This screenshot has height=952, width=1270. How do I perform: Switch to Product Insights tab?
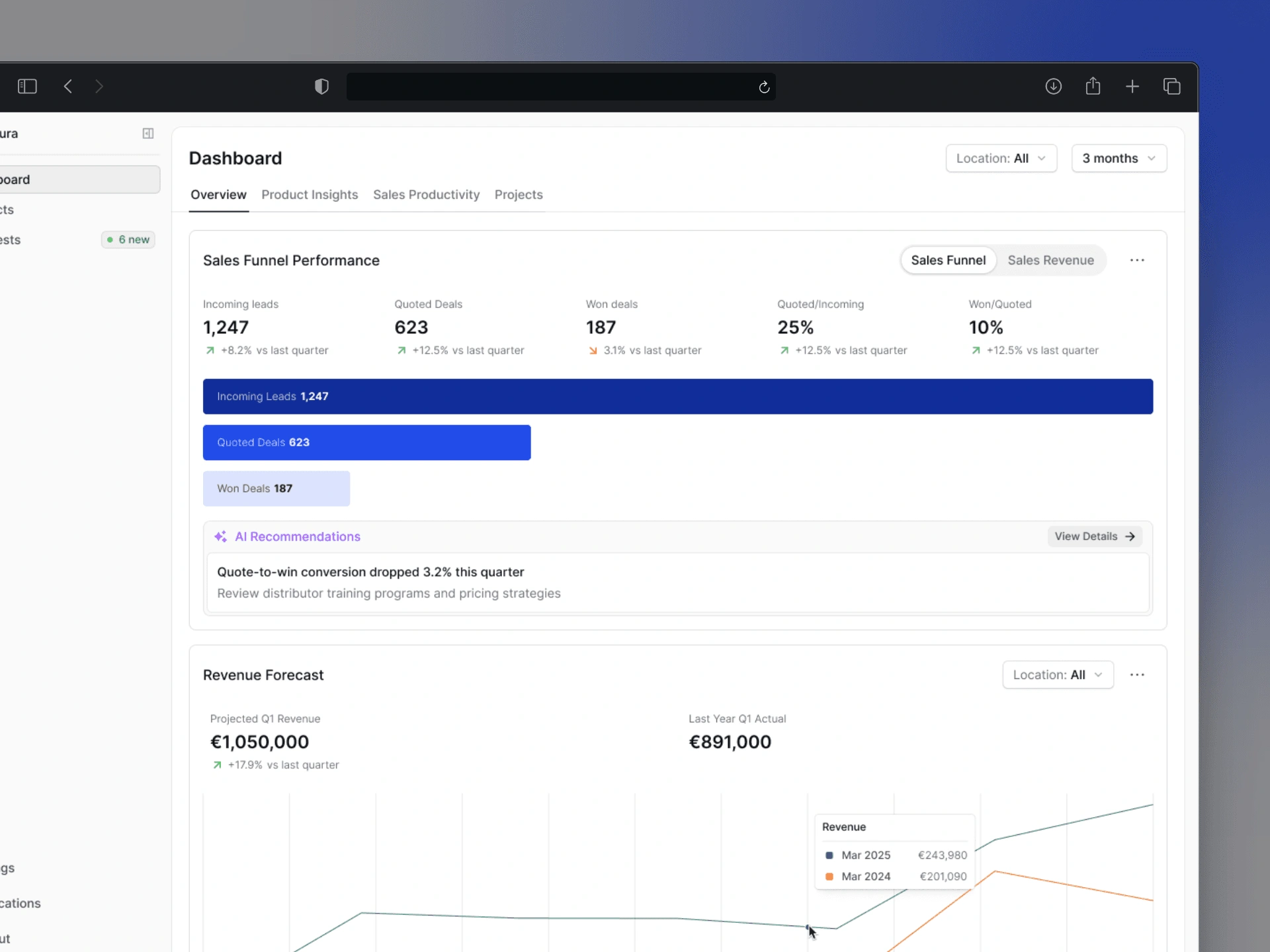(310, 195)
